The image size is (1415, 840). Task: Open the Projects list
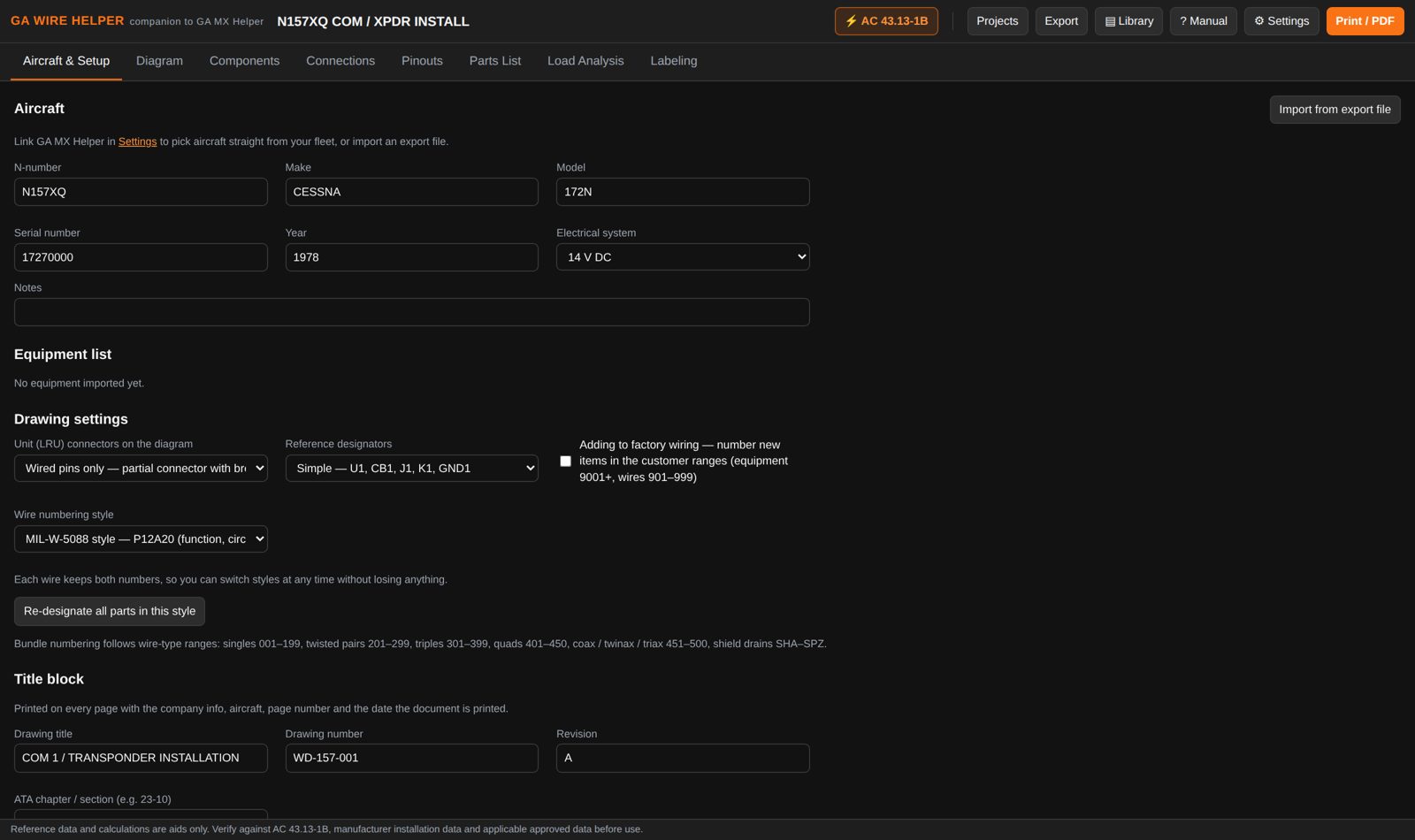[x=997, y=21]
